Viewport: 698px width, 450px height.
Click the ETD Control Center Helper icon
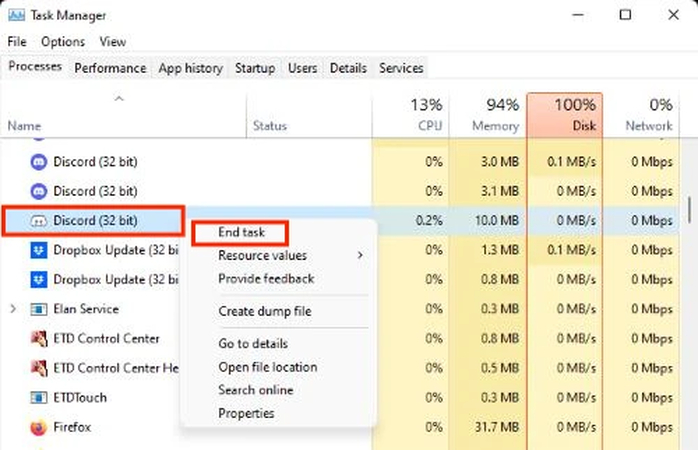coord(39,368)
